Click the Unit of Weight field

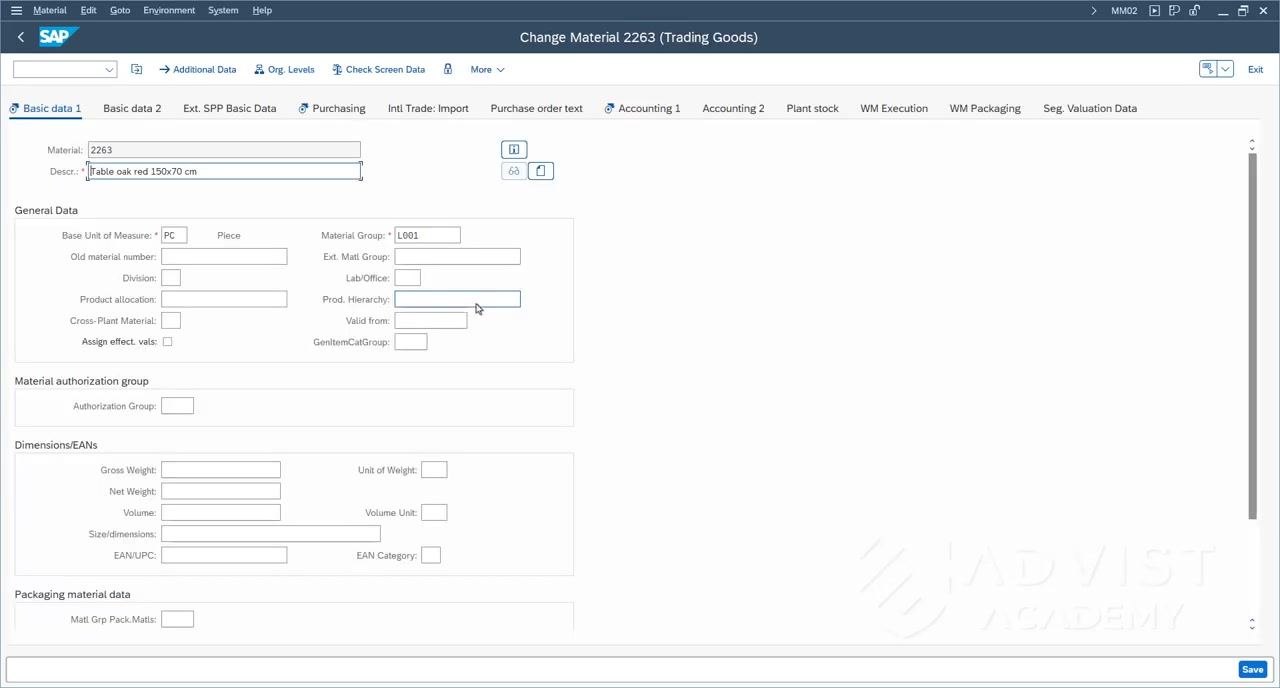(x=434, y=470)
